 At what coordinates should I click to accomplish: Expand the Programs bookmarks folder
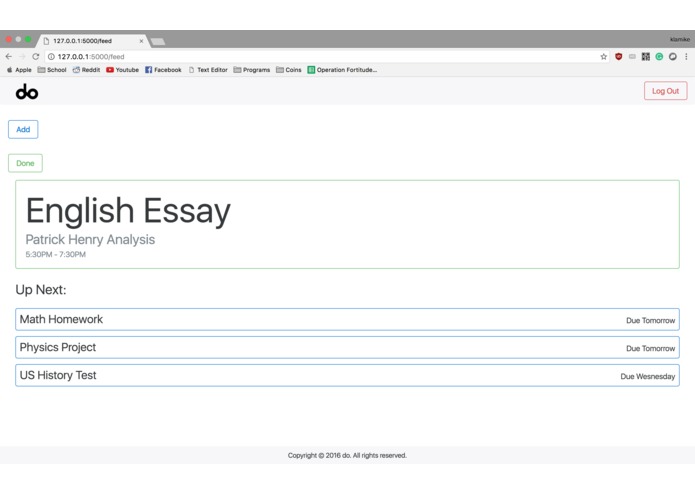[252, 70]
